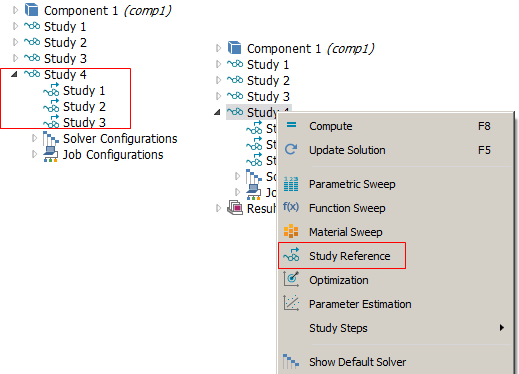519x374 pixels.
Task: Click the Parameter Estimation chart icon
Action: pyautogui.click(x=291, y=303)
